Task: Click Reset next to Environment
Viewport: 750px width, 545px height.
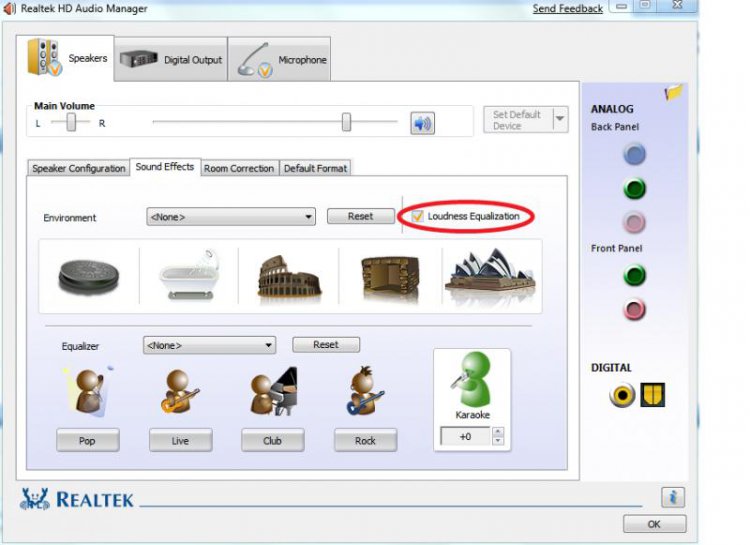Action: pyautogui.click(x=361, y=216)
